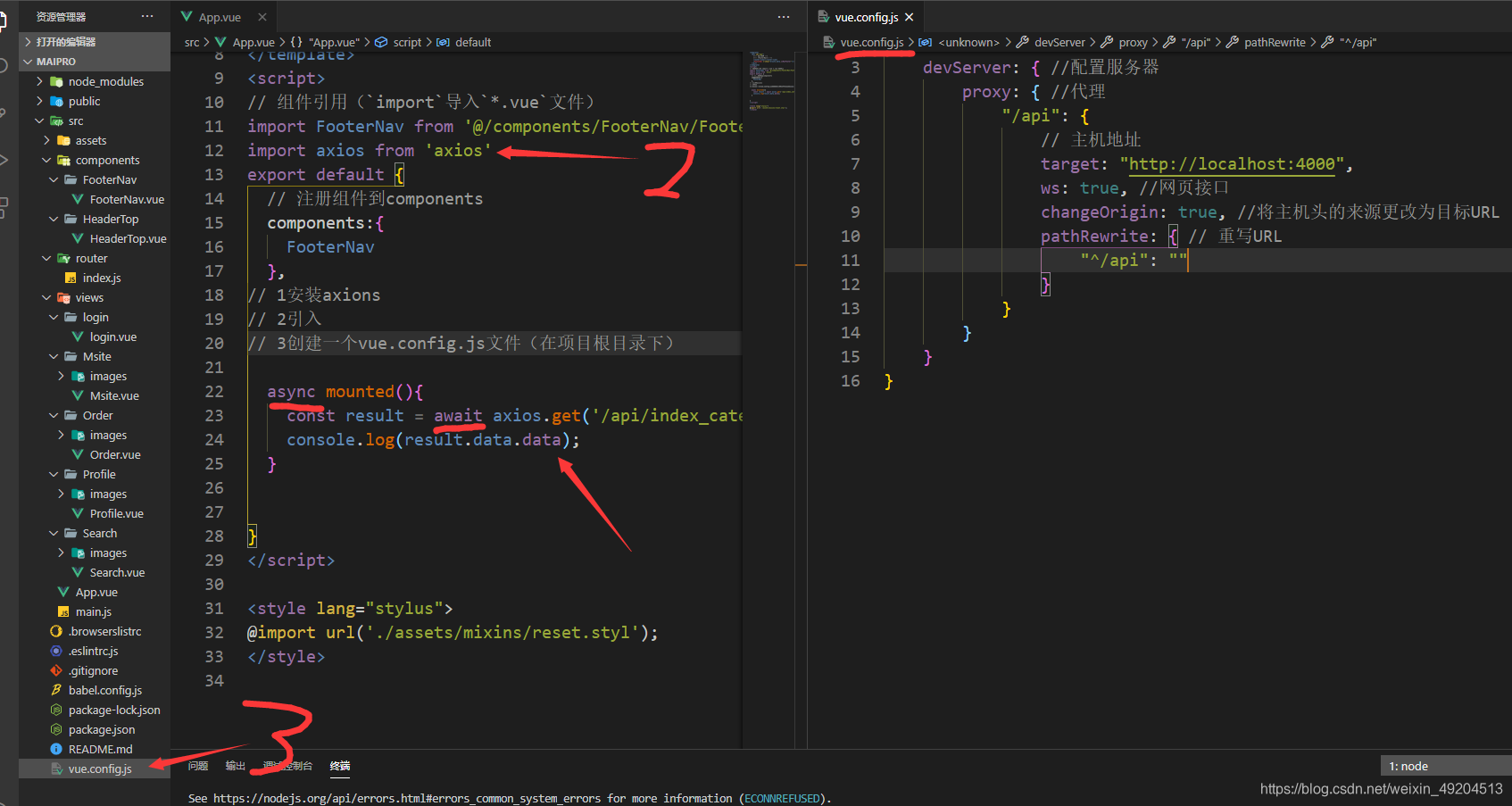
Task: Click the Babel icon beside babel.config.js
Action: pyautogui.click(x=56, y=690)
